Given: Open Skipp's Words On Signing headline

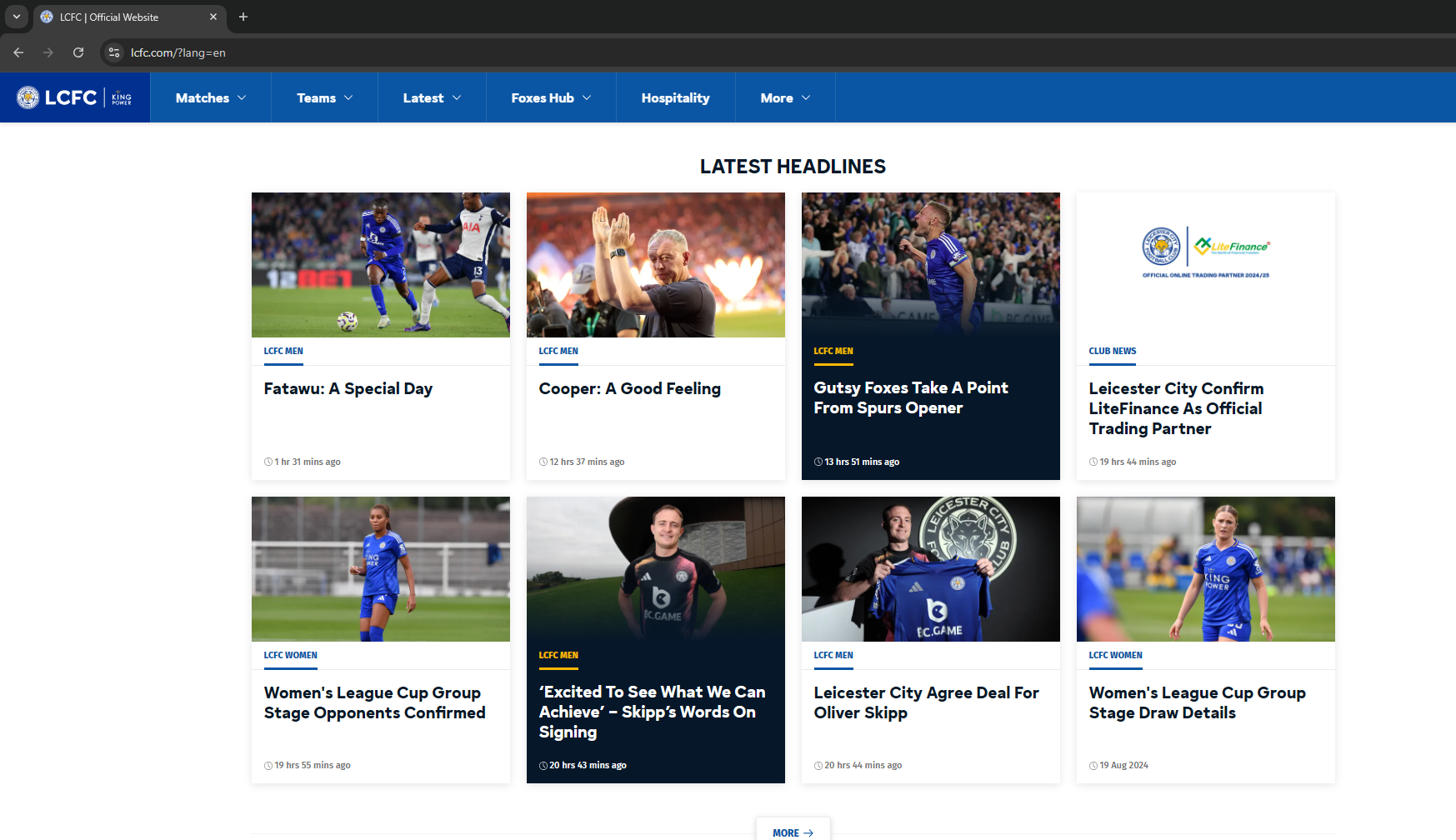Looking at the screenshot, I should click(652, 712).
